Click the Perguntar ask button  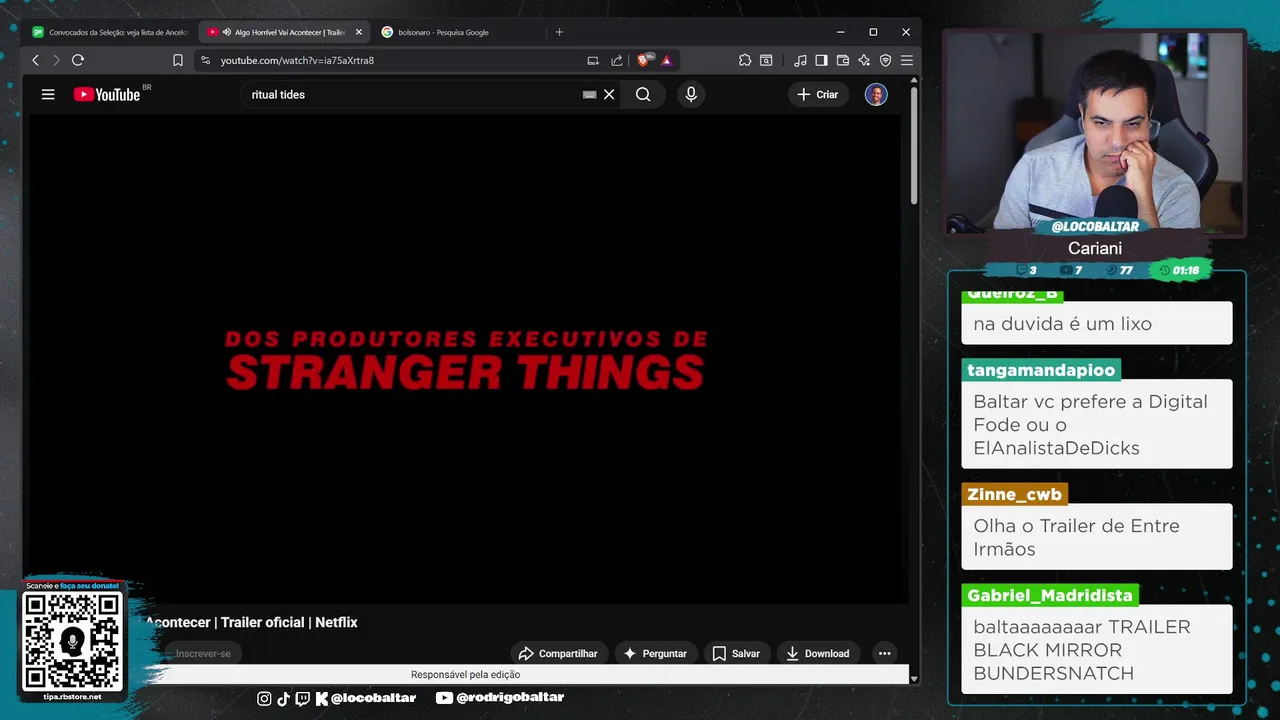[655, 653]
